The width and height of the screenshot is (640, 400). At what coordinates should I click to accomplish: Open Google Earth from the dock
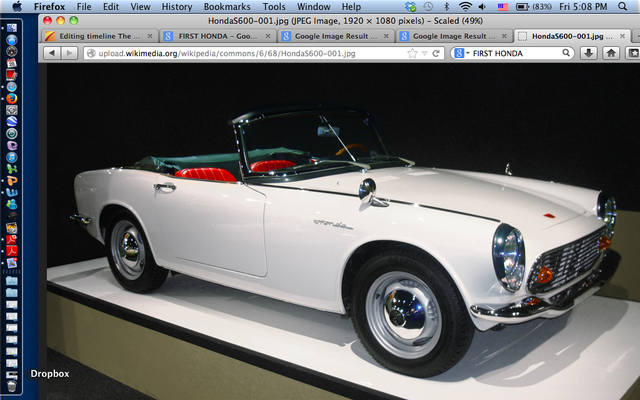pos(11,122)
